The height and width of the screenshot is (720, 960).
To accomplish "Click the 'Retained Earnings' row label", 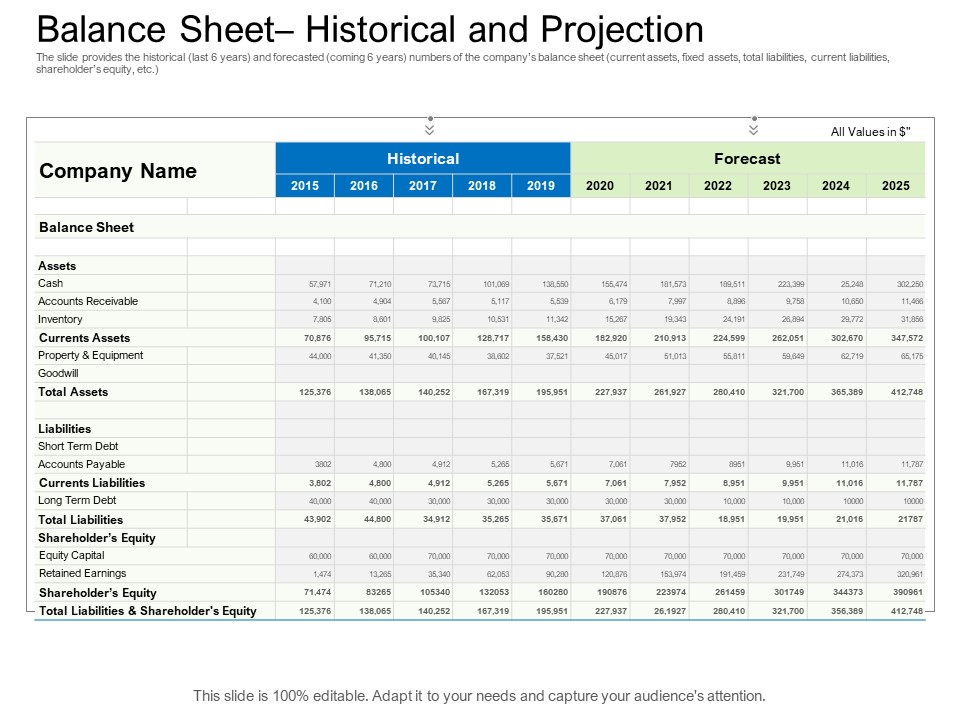I will coord(83,573).
